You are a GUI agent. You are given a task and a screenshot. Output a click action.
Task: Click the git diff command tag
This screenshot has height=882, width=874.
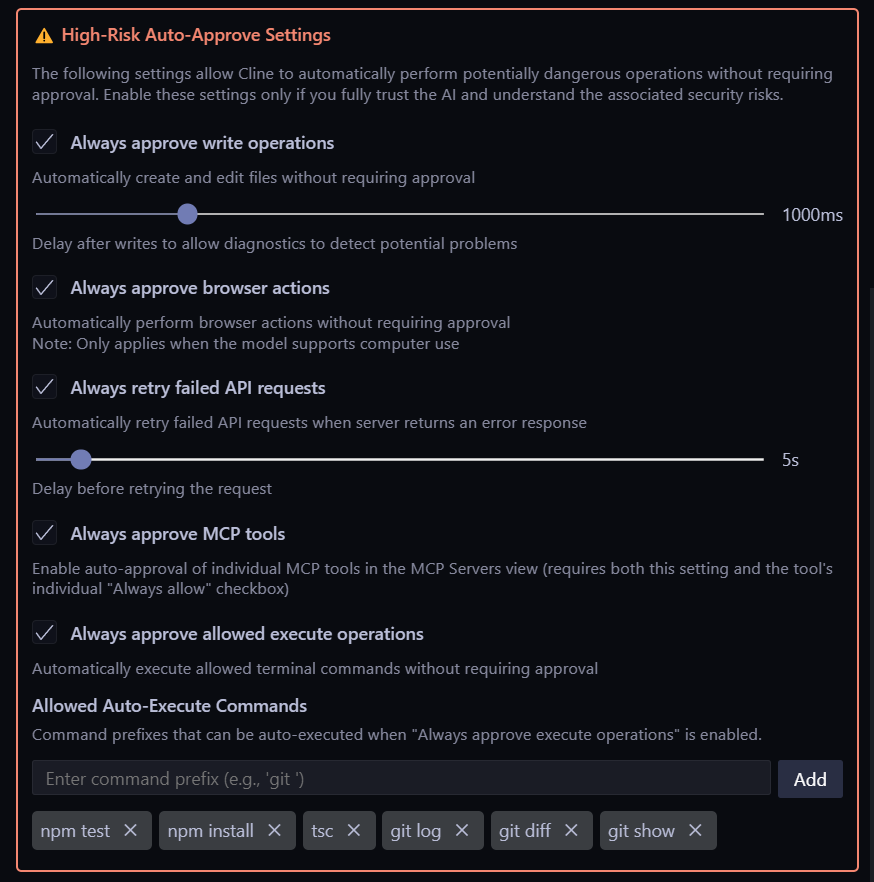(525, 830)
